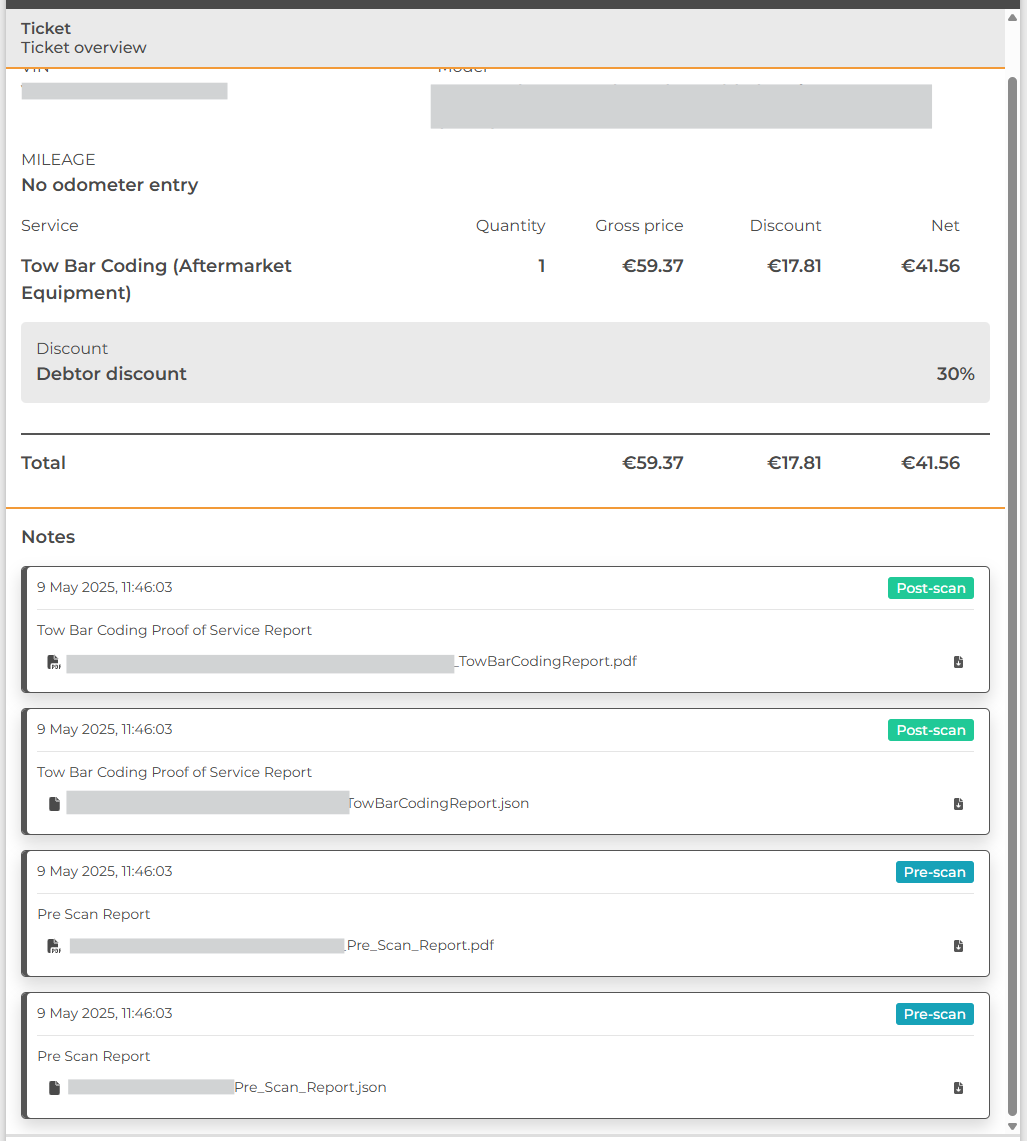Screen dimensions: 1027x1141
Task: Click PDF file icon beside Pre_Scan_Report.pdf
Action: (x=54, y=946)
